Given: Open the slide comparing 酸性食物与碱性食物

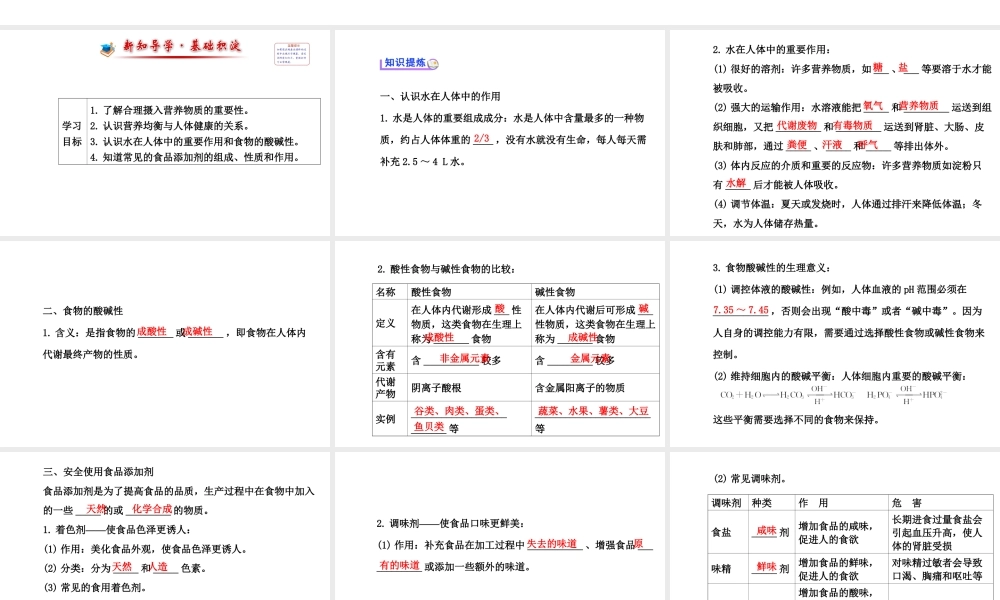Looking at the screenshot, I should click(499, 344).
